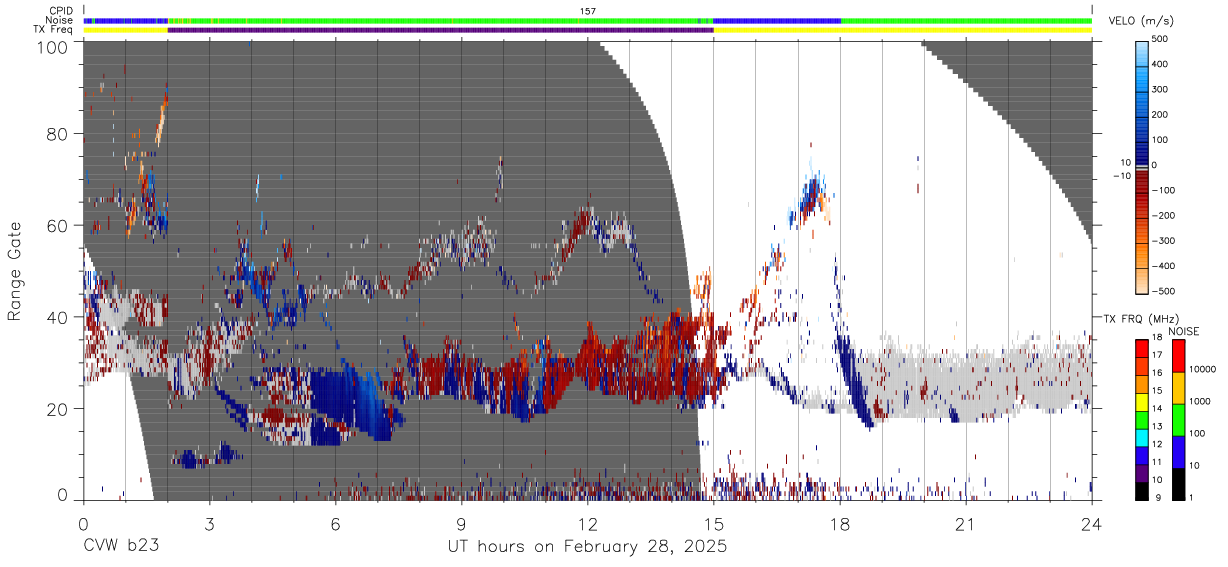Click the 3 tick on UT hours axis

pyautogui.click(x=209, y=523)
